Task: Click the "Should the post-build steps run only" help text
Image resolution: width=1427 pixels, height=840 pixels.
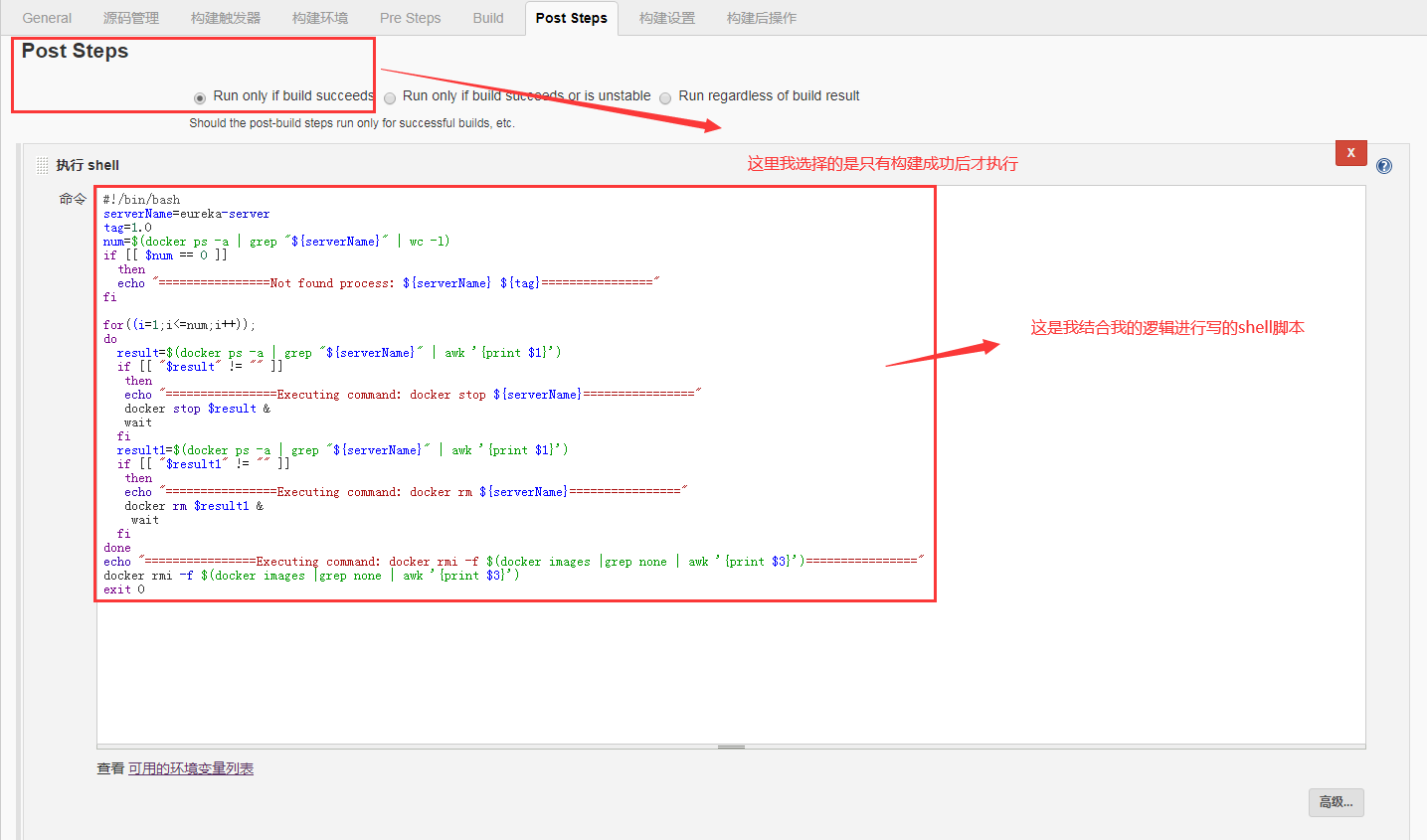Action: (x=352, y=123)
